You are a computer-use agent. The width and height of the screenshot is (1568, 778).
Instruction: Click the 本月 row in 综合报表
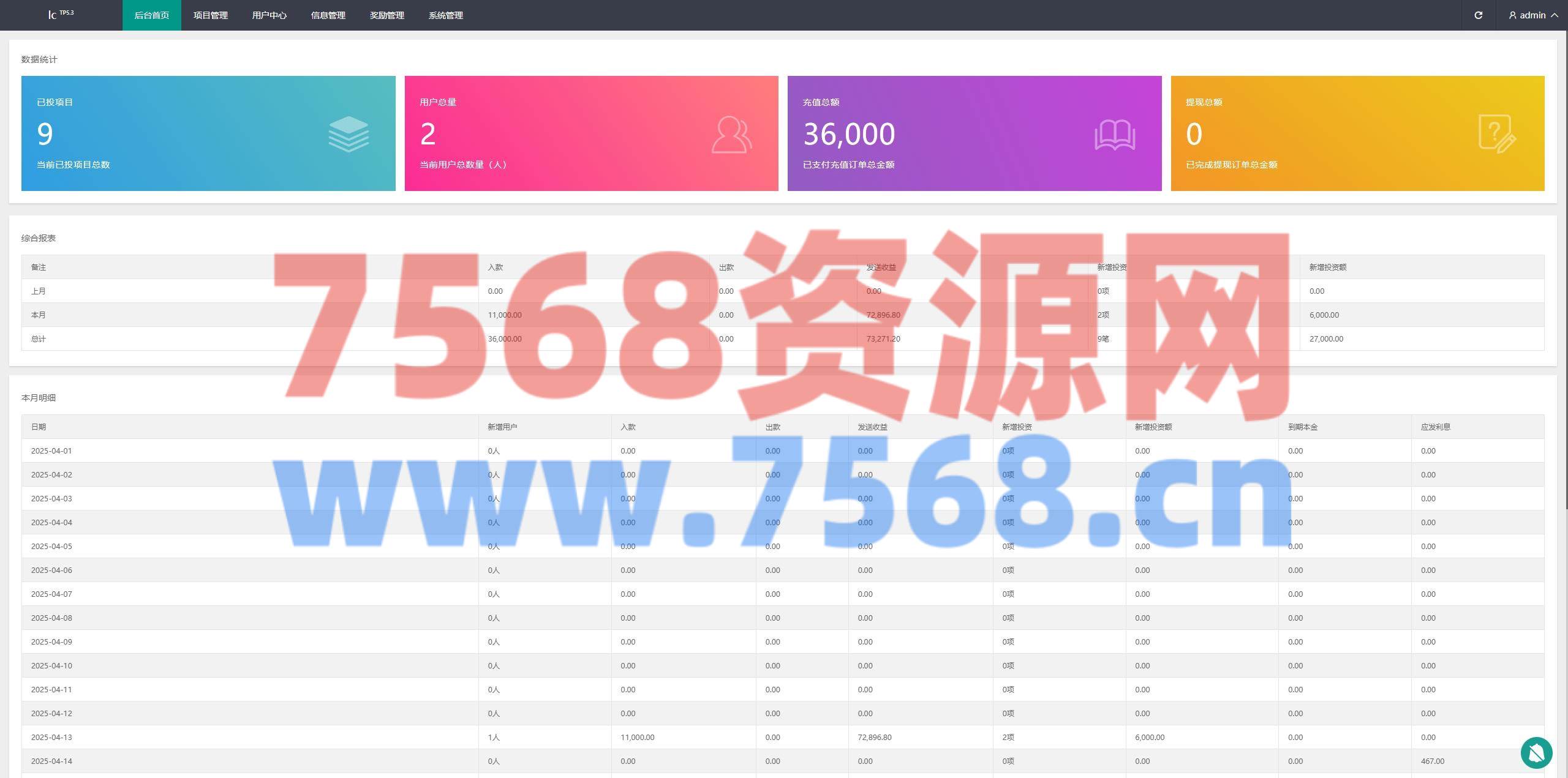245,315
